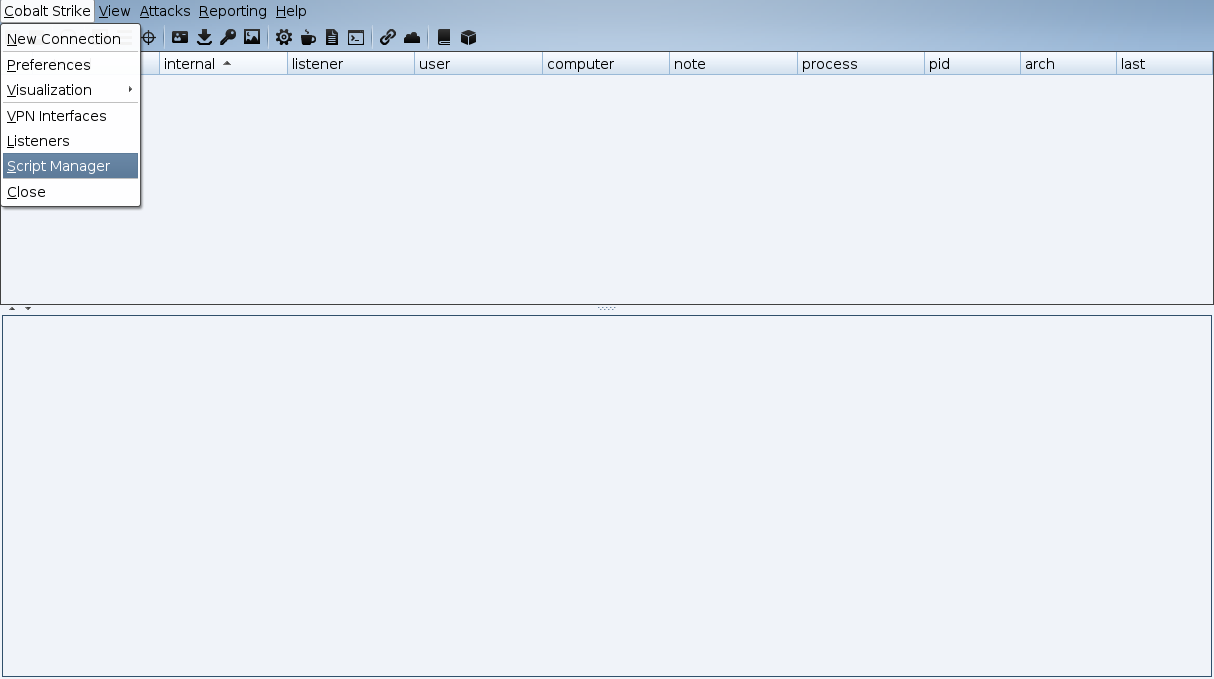This screenshot has width=1214, height=679.
Task: Click the cube about icon
Action: [x=468, y=38]
